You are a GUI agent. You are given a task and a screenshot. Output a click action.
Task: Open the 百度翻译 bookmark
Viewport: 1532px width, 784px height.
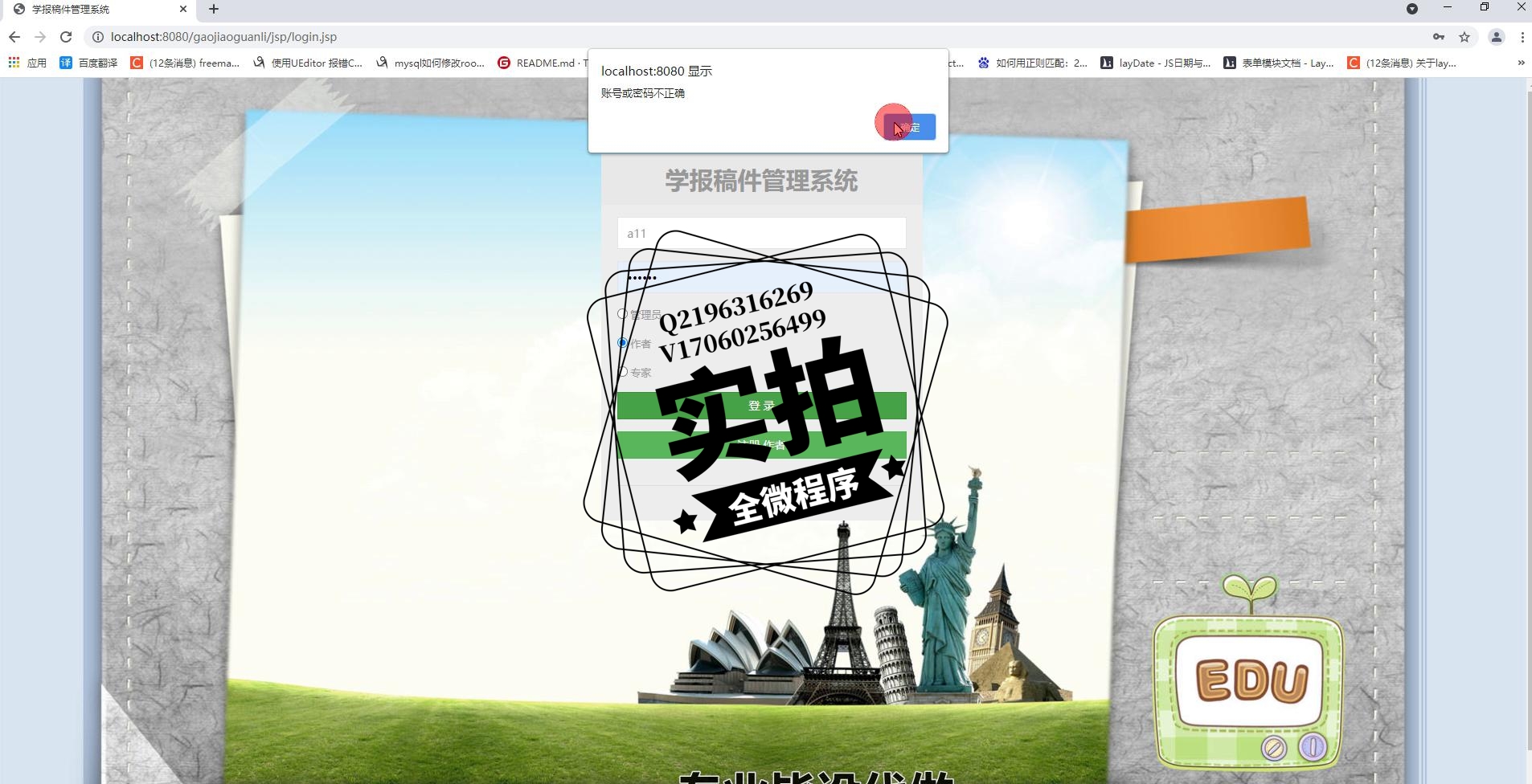[89, 63]
